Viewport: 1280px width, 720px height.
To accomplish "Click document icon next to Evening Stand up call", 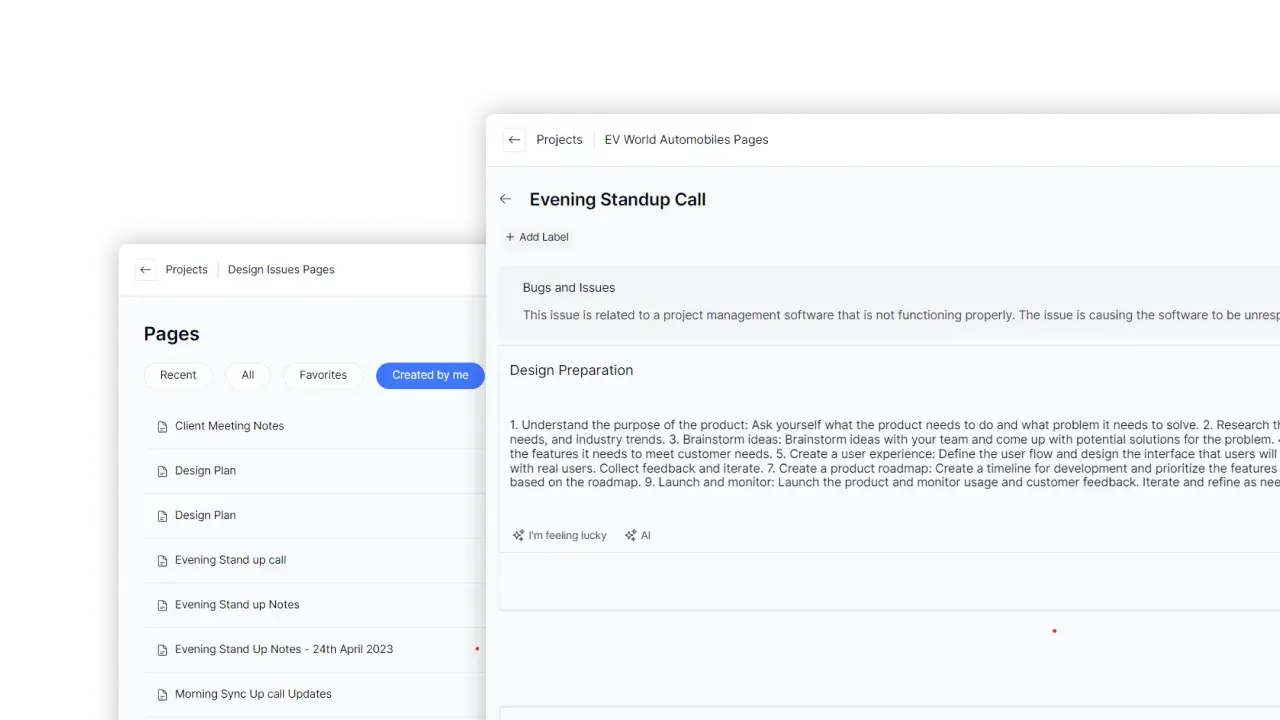I will click(162, 561).
